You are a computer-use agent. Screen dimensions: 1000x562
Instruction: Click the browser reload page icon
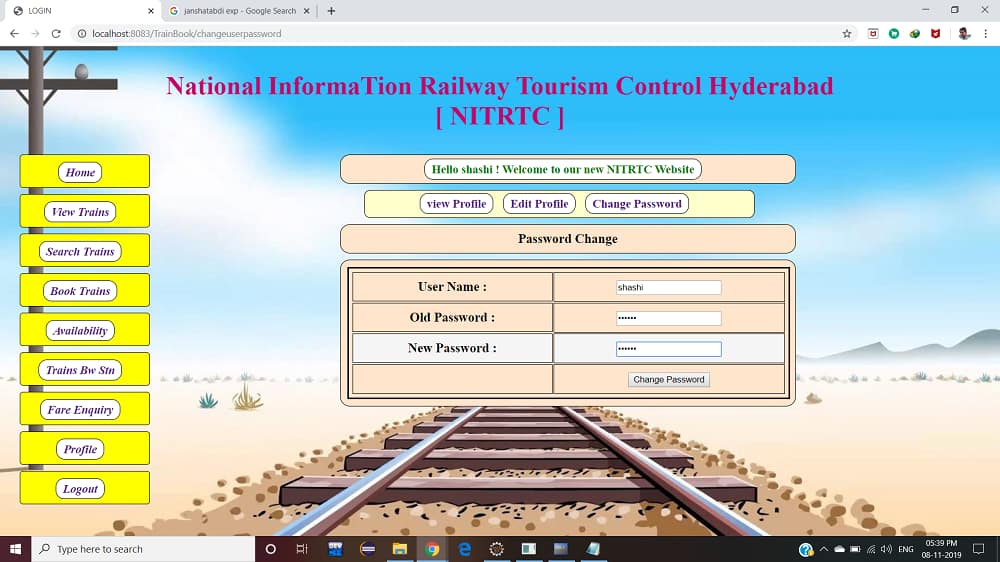coord(56,33)
